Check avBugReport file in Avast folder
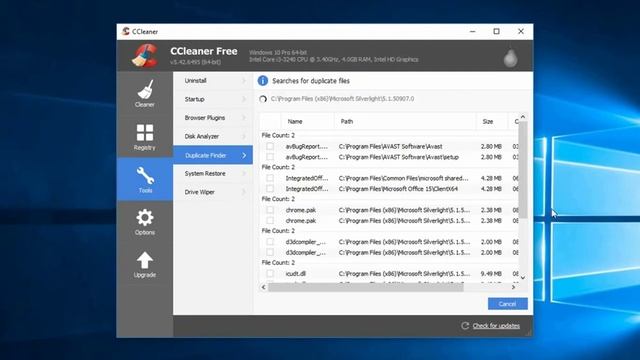The image size is (640, 360). point(270,146)
